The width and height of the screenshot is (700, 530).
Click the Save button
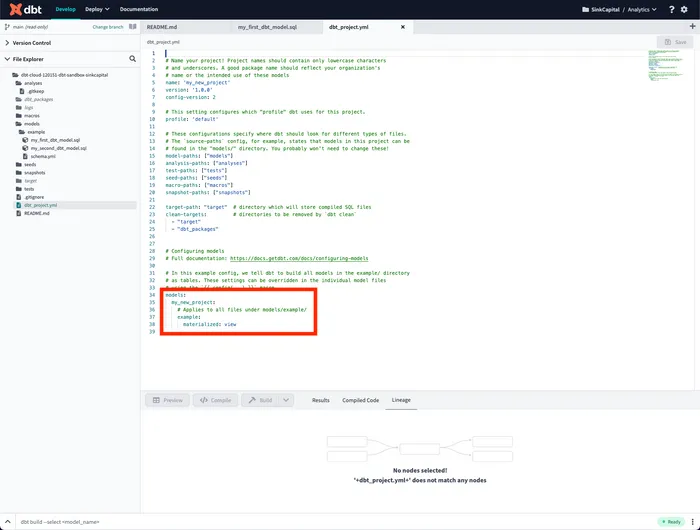coord(675,42)
